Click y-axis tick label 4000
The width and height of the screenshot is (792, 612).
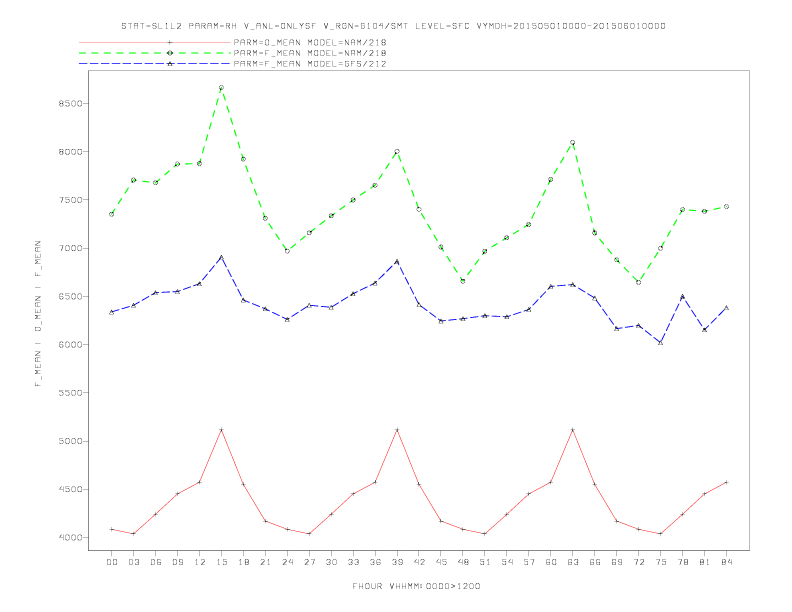pos(70,538)
